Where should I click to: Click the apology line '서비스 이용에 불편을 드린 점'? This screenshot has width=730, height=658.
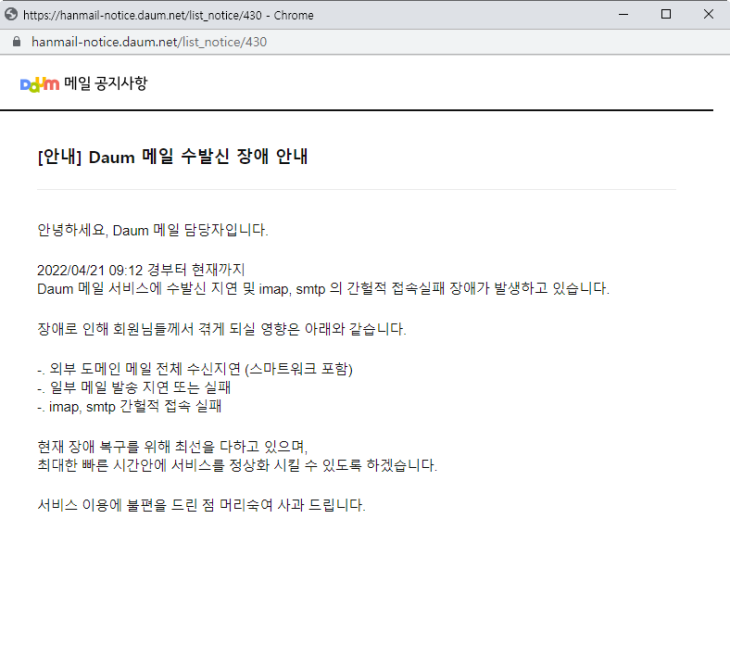tap(201, 505)
